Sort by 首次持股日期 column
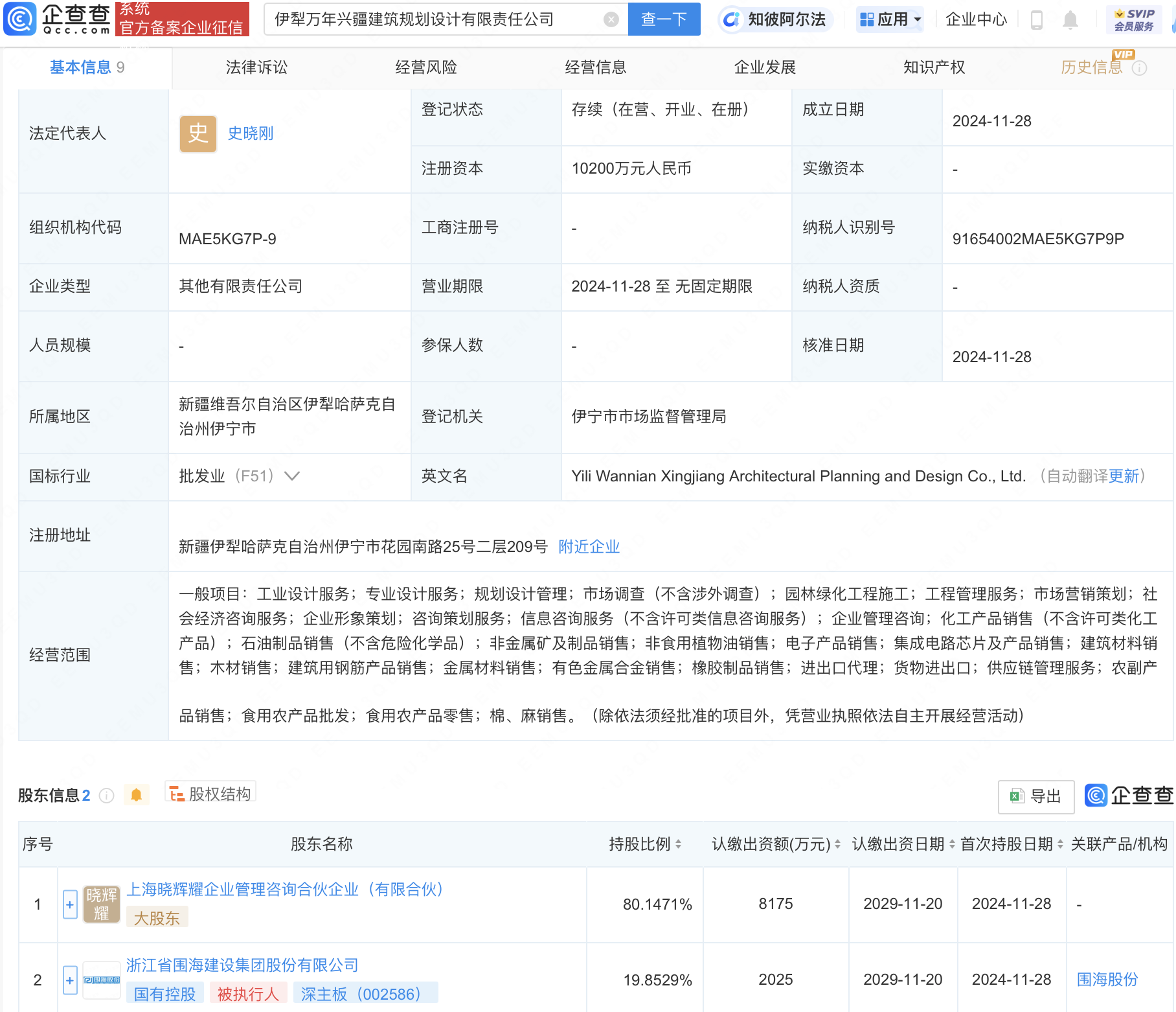Viewport: 1176px width, 1012px height. pos(1060,844)
